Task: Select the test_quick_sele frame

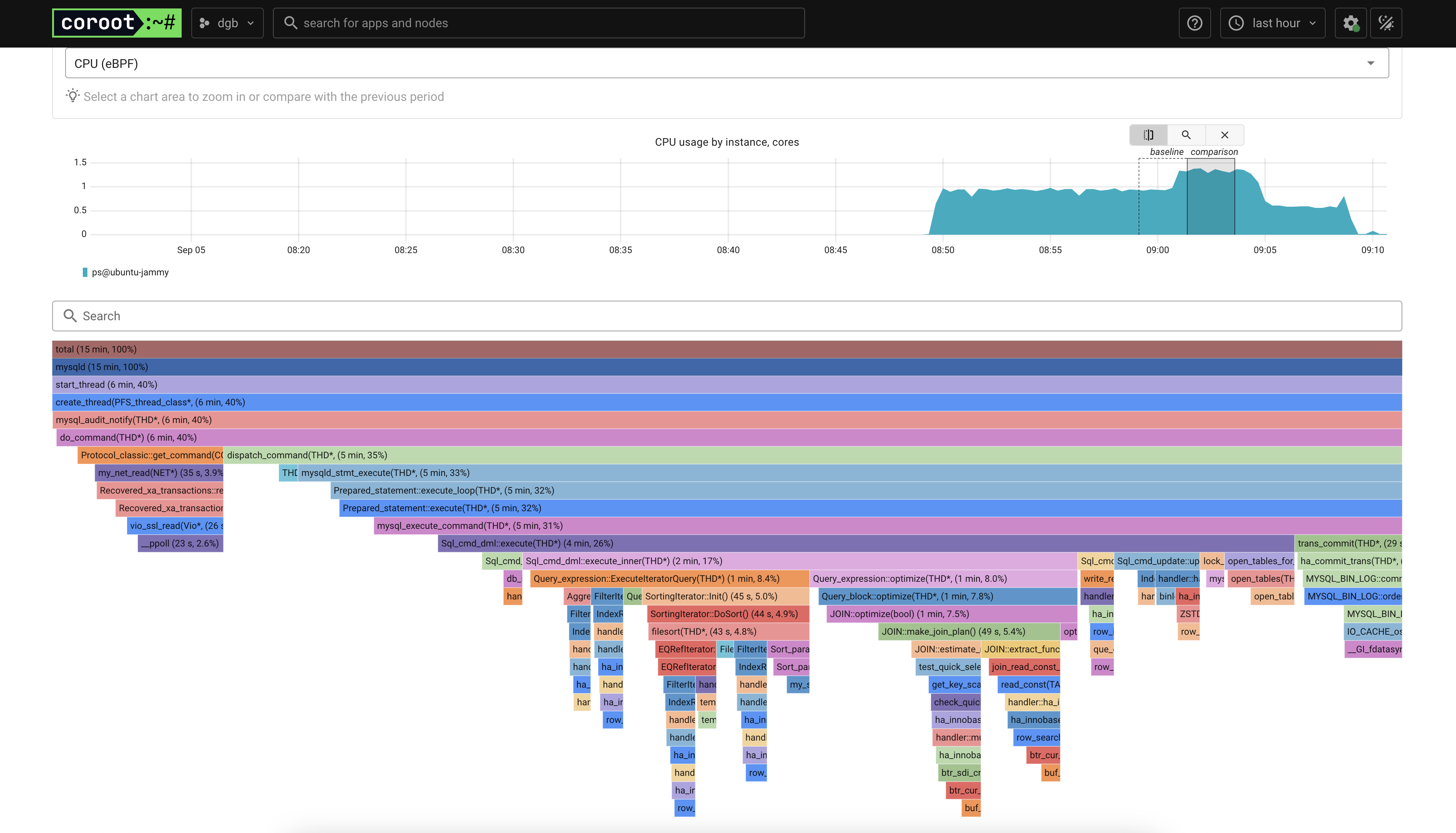Action: point(948,668)
